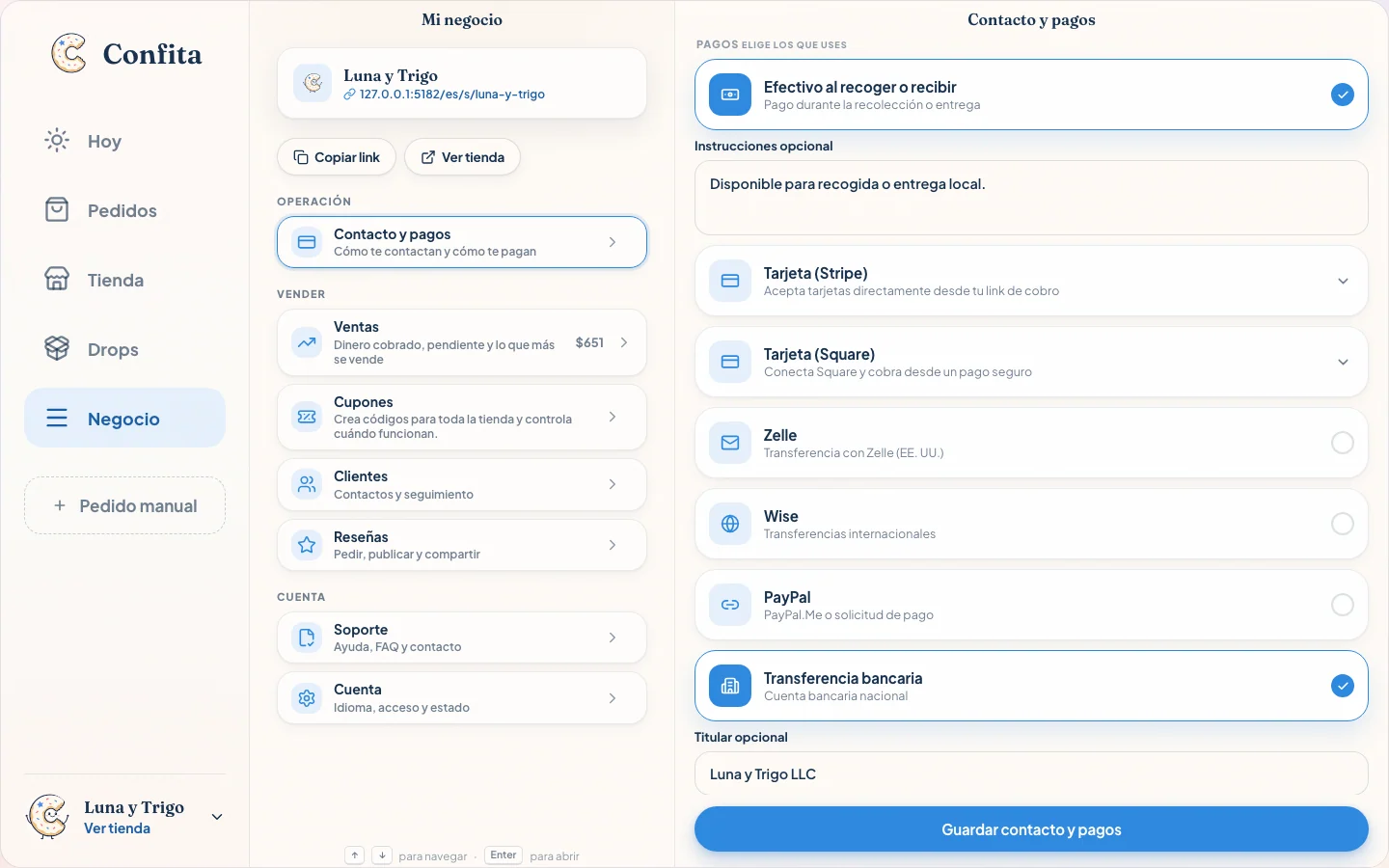Click the hamburger lines icon for Negocio
Screen dimensions: 1389x868
coord(57,419)
